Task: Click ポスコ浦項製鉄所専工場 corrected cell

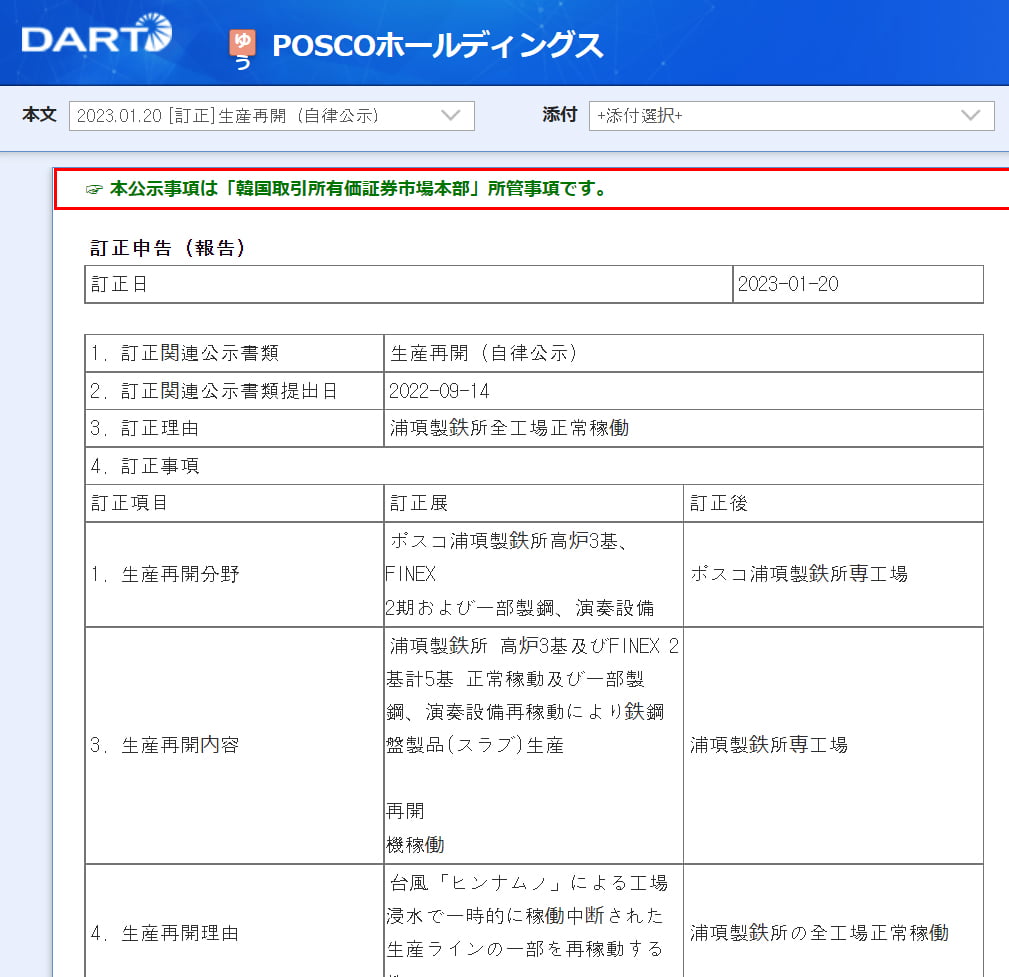Action: click(x=833, y=575)
